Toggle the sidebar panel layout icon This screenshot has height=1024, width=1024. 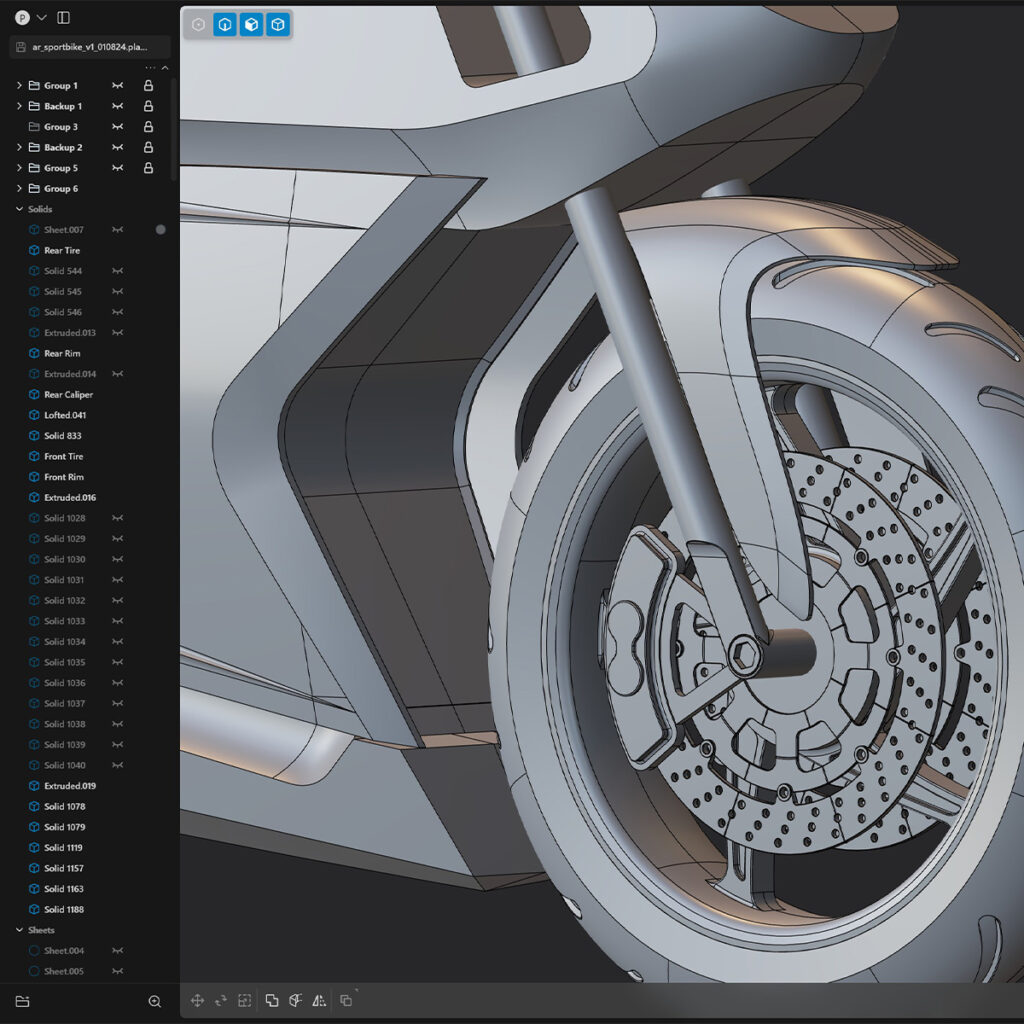pyautogui.click(x=64, y=17)
